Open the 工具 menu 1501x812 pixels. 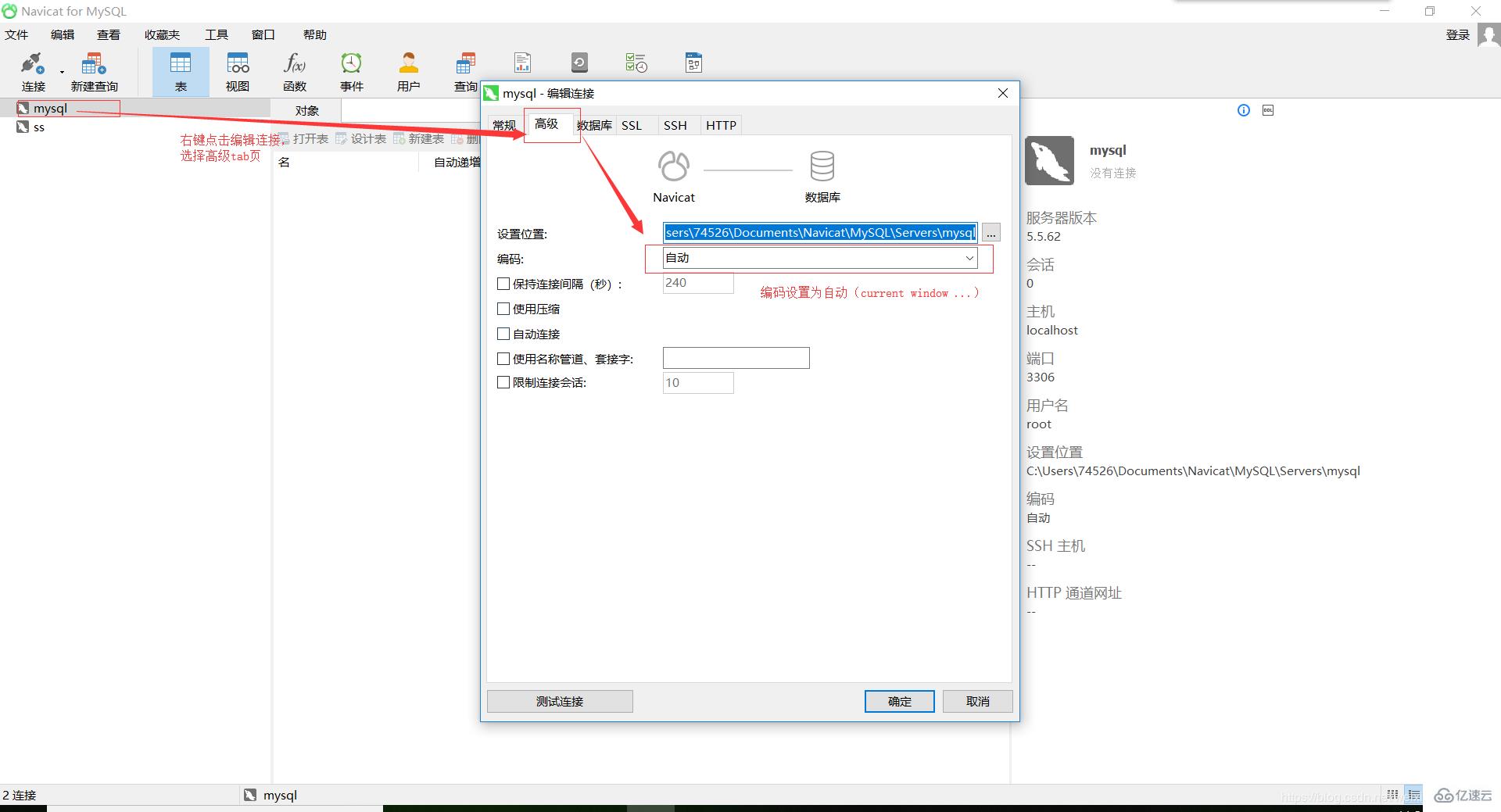coord(217,35)
